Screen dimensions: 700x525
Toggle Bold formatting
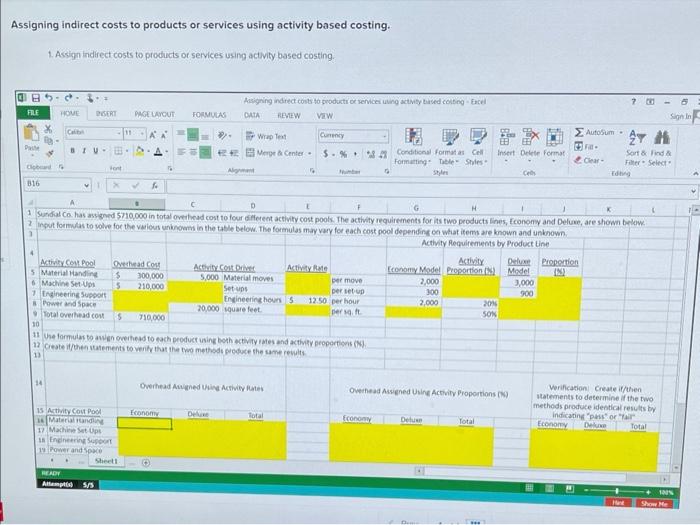72,150
